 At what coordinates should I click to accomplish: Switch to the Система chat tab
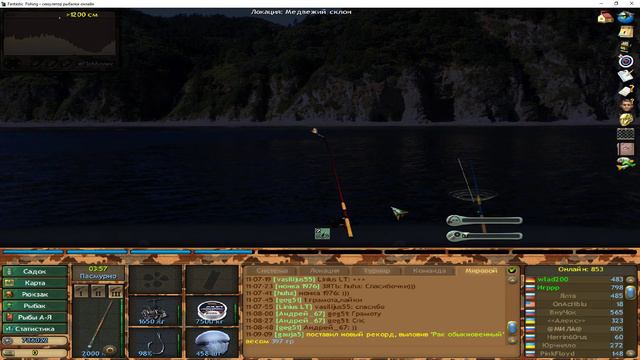pyautogui.click(x=272, y=271)
